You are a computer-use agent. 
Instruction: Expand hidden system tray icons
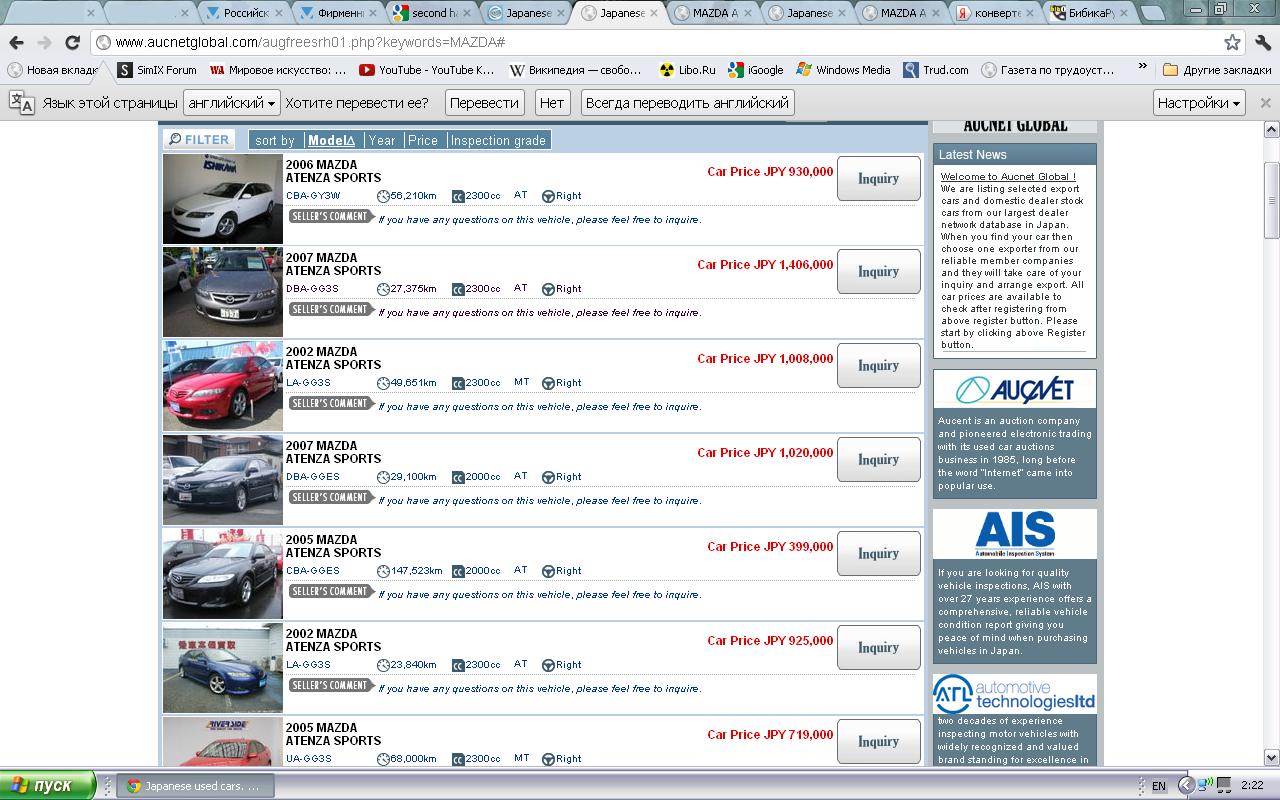pyautogui.click(x=1186, y=786)
